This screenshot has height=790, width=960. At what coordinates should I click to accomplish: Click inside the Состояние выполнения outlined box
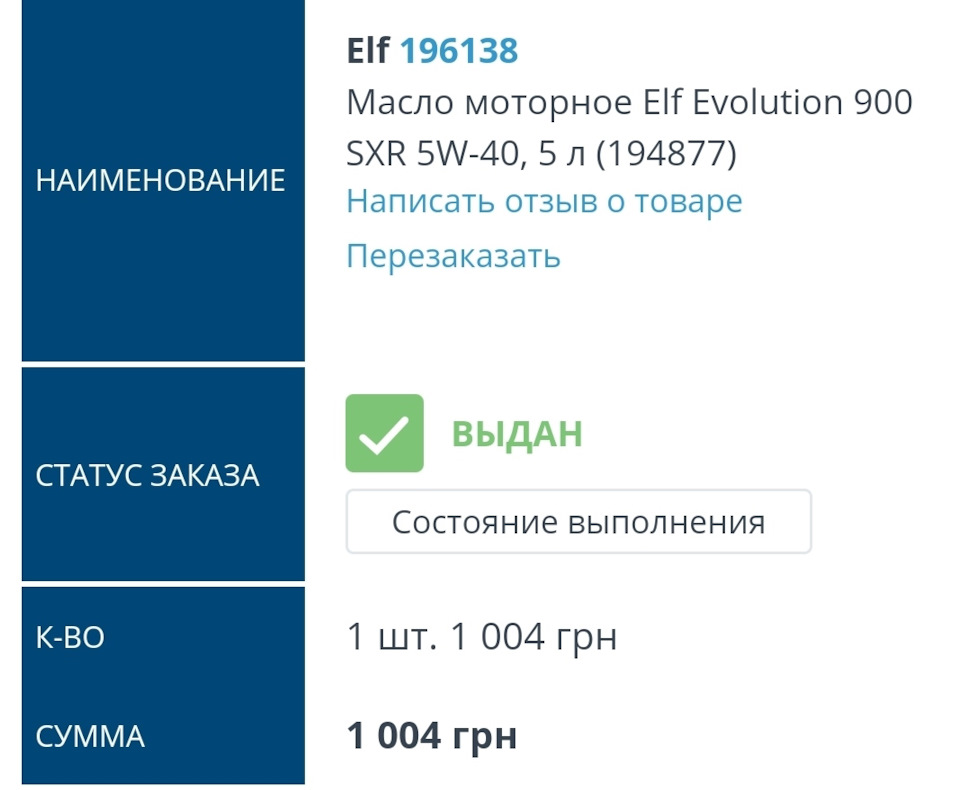click(578, 521)
